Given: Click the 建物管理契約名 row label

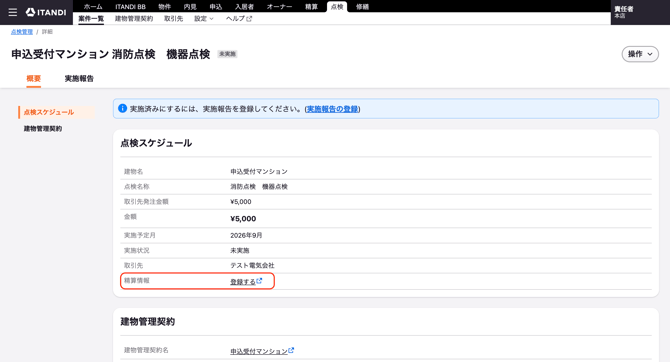Looking at the screenshot, I should (146, 350).
